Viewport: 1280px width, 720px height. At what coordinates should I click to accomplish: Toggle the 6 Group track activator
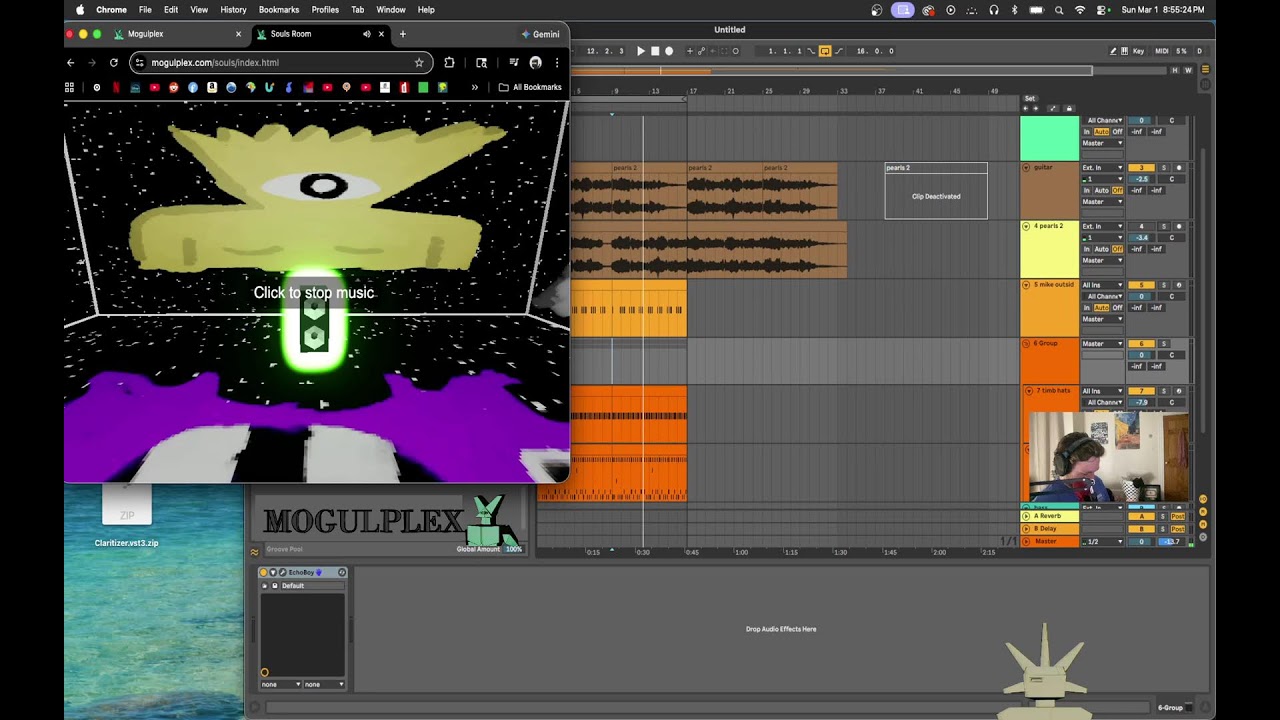tap(1141, 344)
